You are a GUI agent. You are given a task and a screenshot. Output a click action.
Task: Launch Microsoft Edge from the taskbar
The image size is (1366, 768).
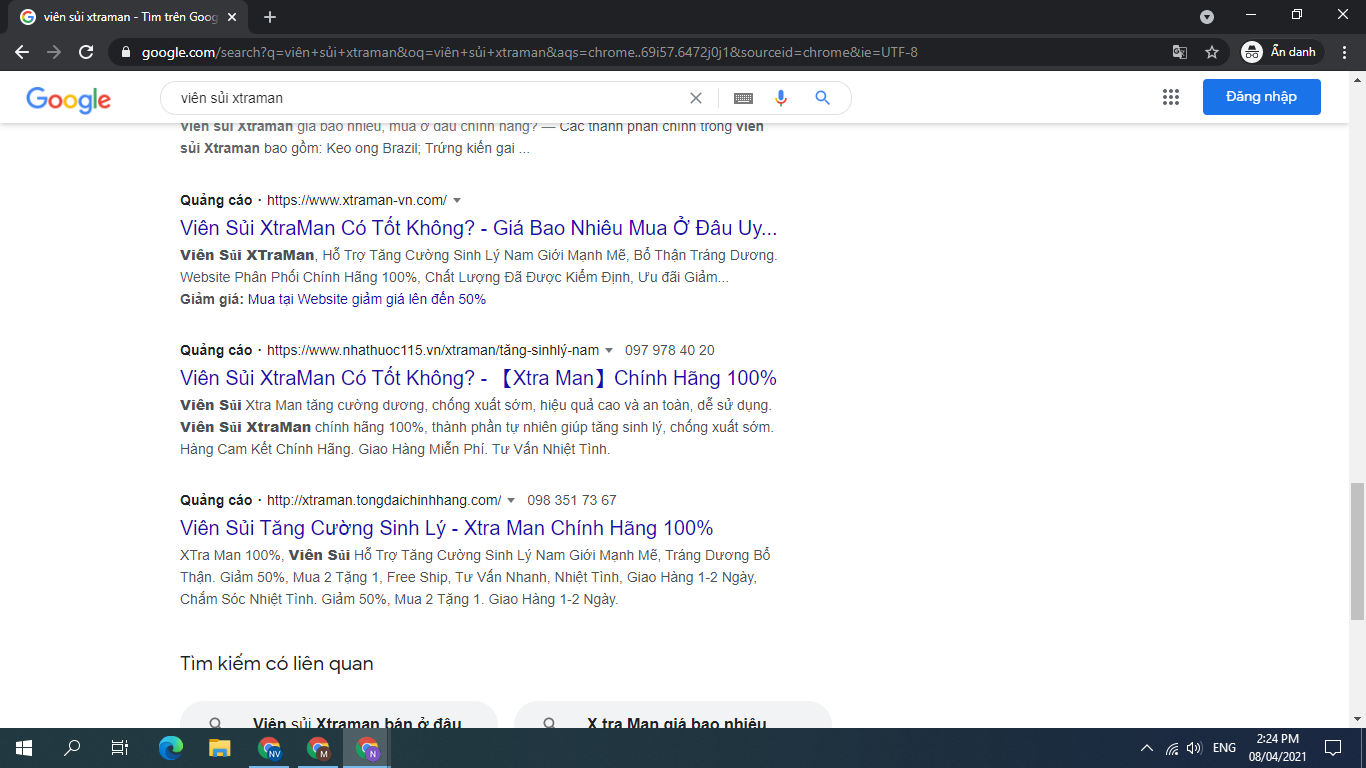[171, 748]
